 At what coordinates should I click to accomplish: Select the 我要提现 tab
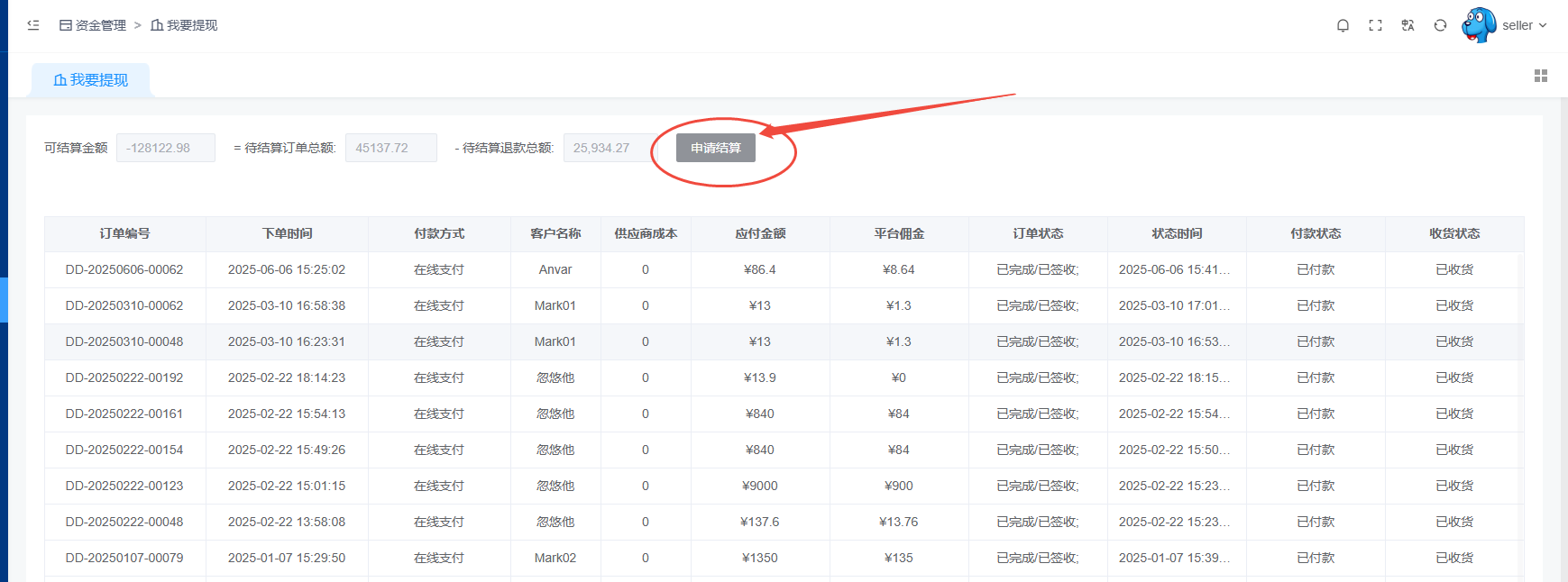91,80
